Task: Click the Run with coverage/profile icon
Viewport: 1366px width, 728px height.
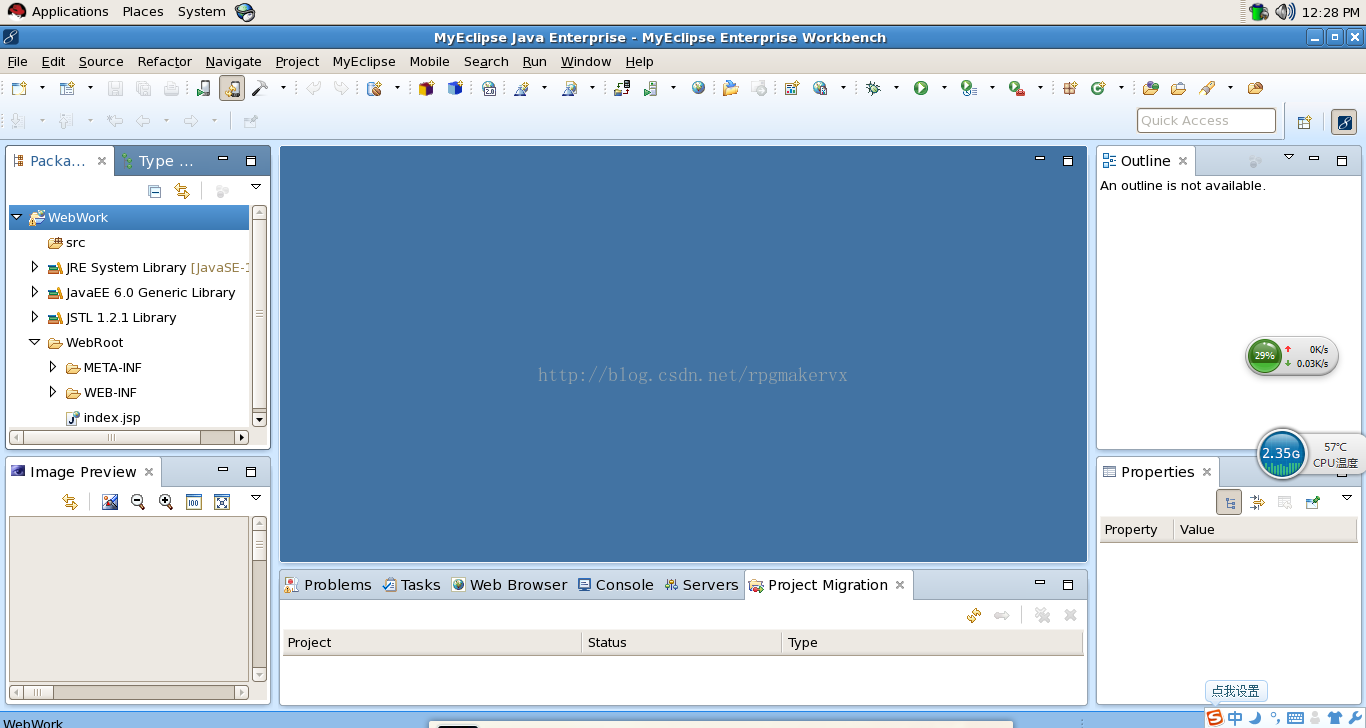Action: [x=968, y=88]
